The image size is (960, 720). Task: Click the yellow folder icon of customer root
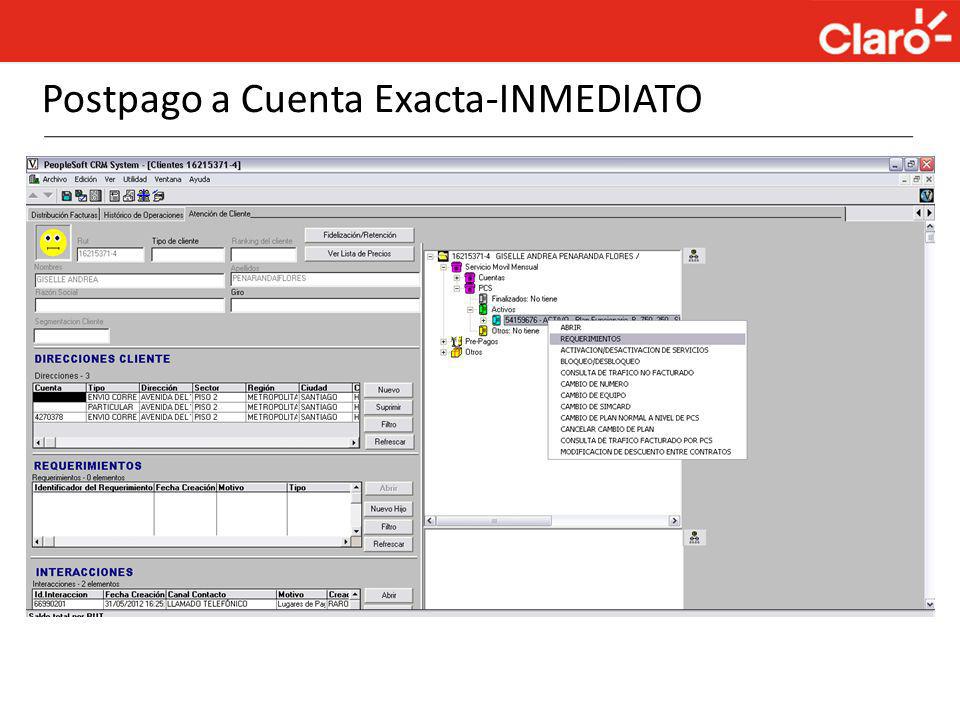tap(443, 256)
